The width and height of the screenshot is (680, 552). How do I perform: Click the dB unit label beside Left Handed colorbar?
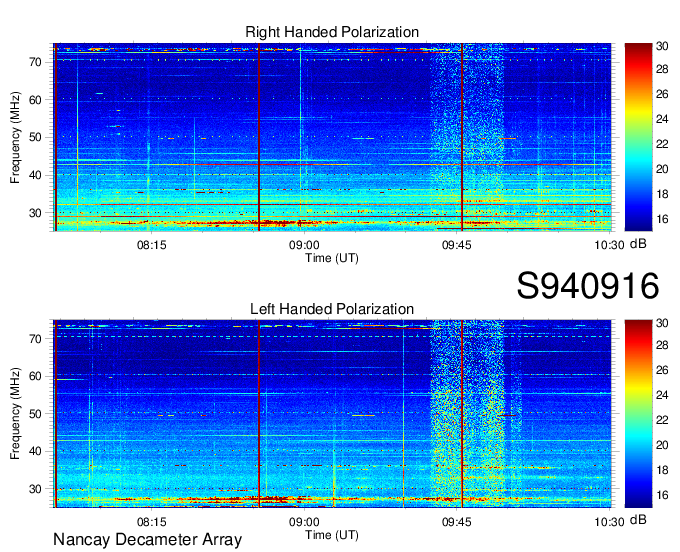click(x=638, y=519)
